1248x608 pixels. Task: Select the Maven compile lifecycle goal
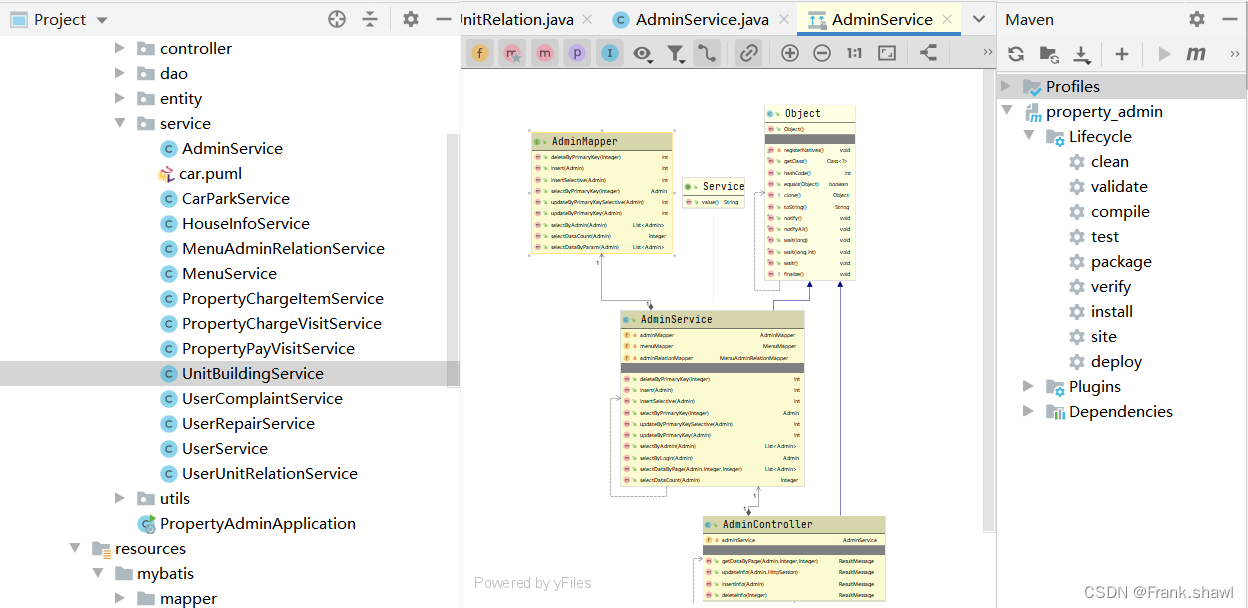click(1119, 211)
